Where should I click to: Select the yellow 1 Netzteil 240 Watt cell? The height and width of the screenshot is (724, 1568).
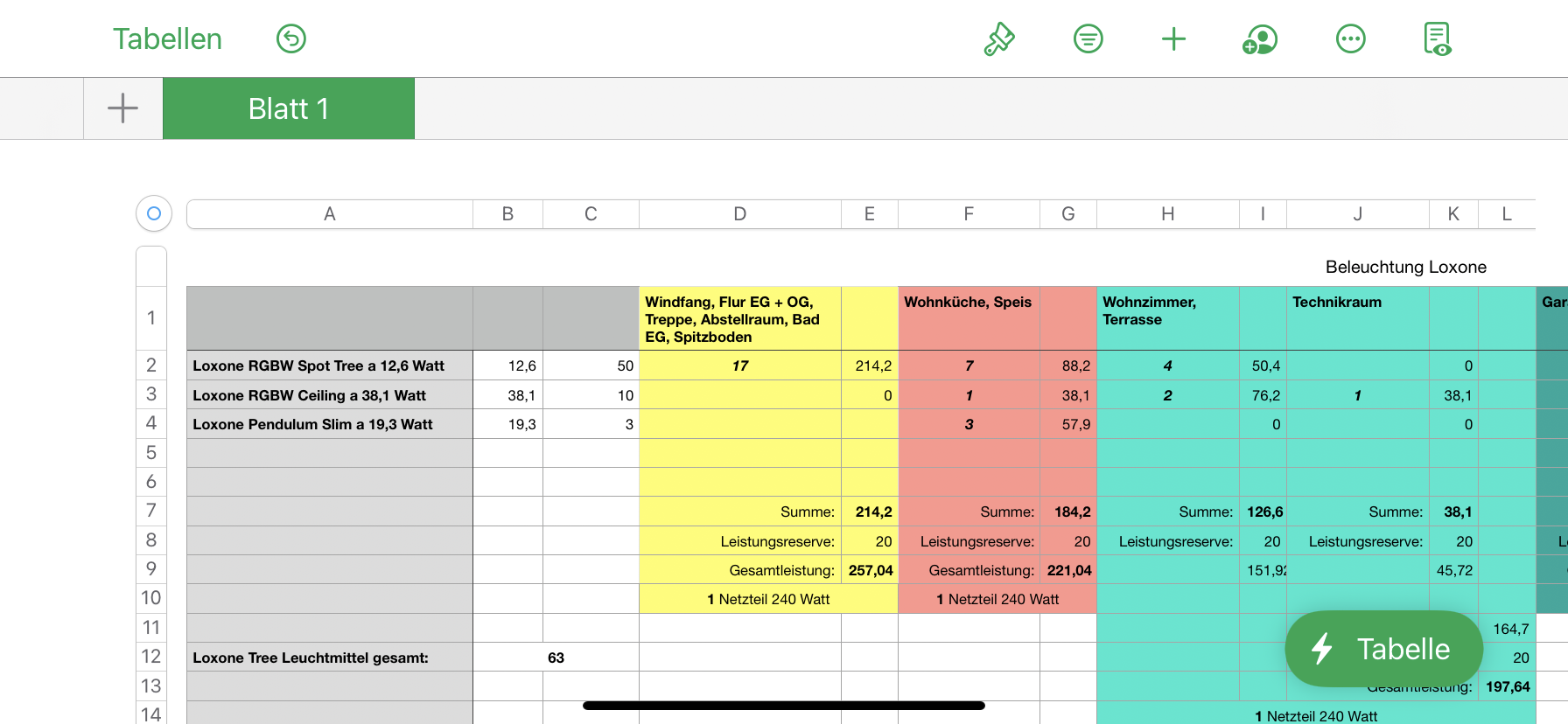[x=769, y=599]
